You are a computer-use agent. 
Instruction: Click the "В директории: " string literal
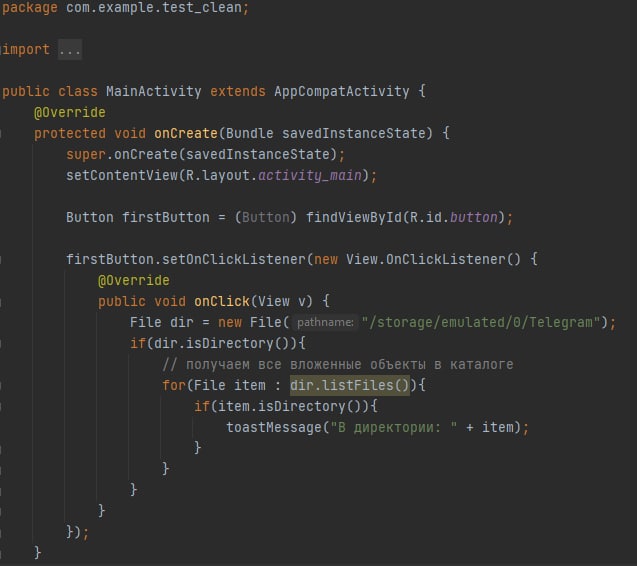(x=394, y=427)
